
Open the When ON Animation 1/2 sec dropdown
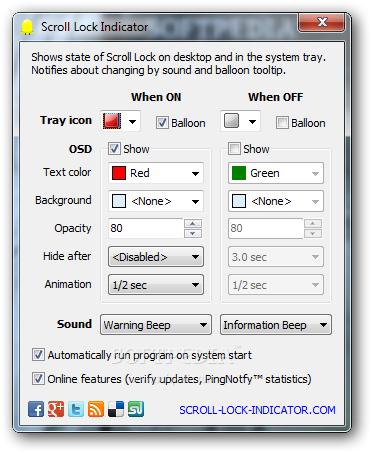(156, 285)
